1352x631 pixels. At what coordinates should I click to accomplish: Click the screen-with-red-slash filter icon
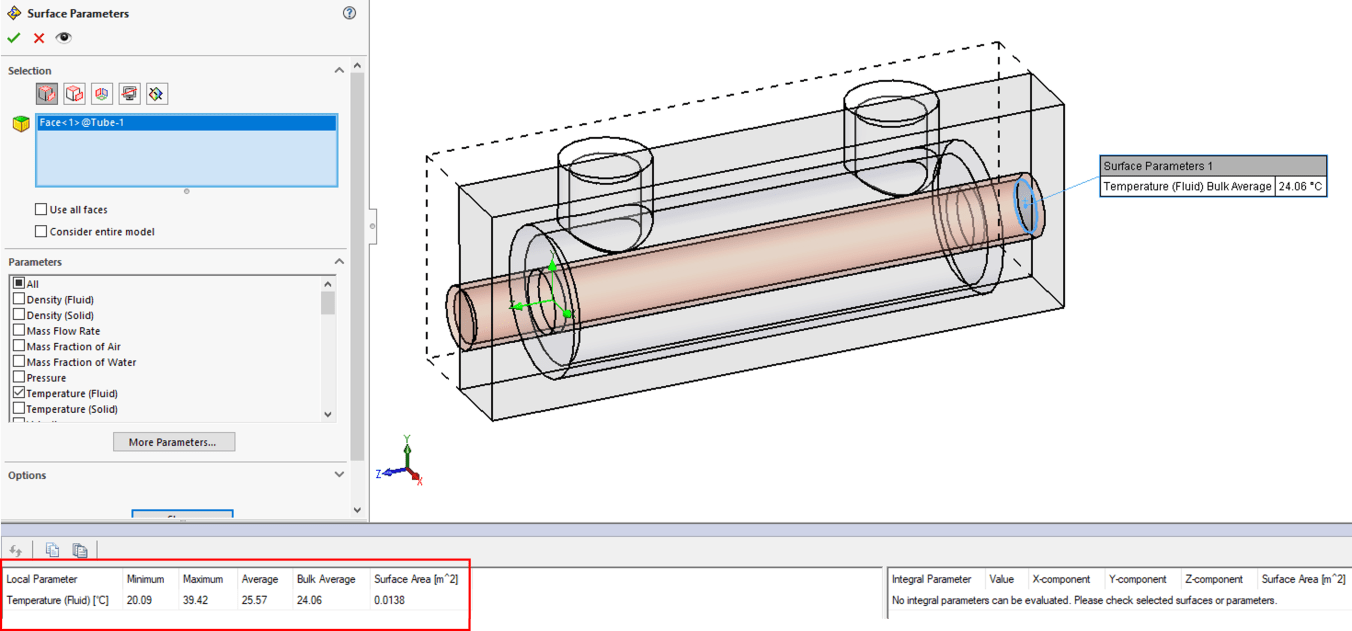click(x=129, y=93)
